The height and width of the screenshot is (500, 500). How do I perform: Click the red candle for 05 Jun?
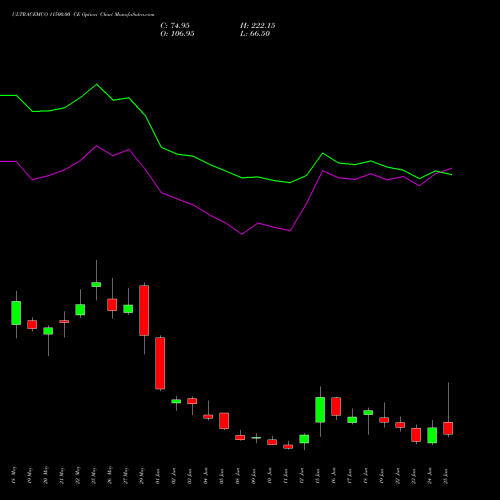pos(224,421)
